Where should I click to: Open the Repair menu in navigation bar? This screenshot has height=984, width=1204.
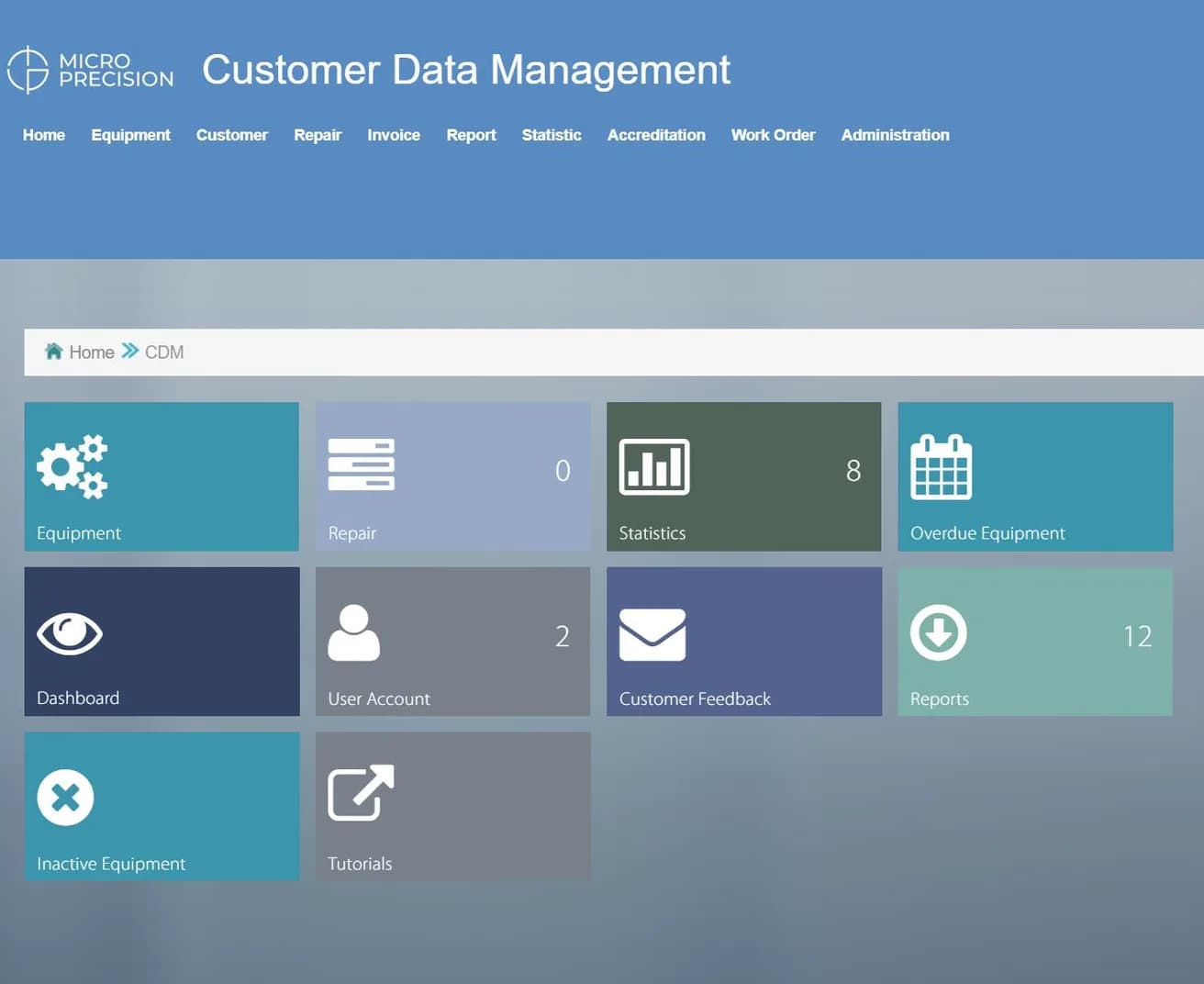click(x=318, y=135)
